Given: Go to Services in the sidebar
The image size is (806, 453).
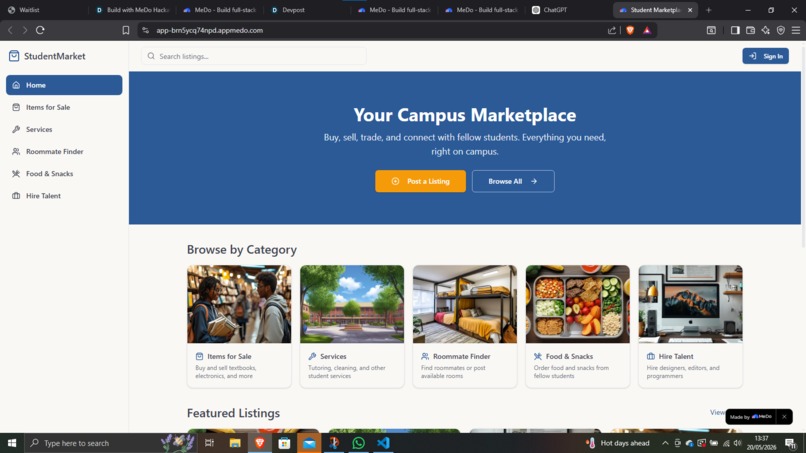Looking at the screenshot, I should [64, 129].
